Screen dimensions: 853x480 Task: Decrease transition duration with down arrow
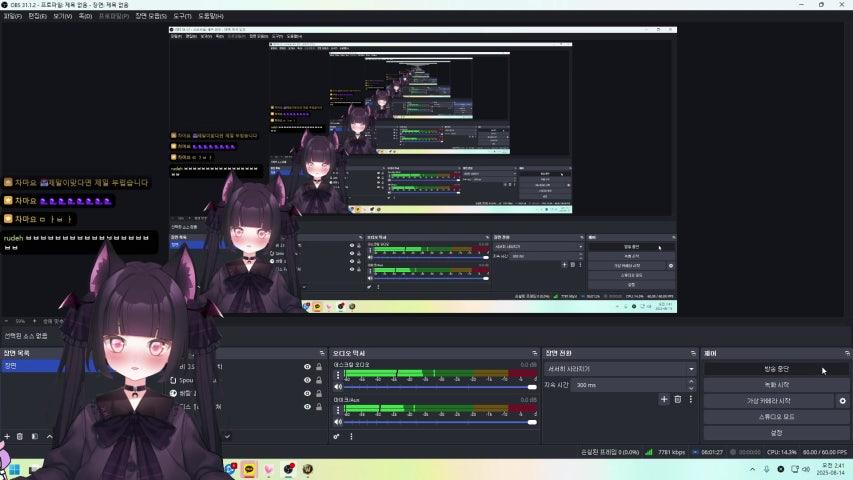click(691, 388)
